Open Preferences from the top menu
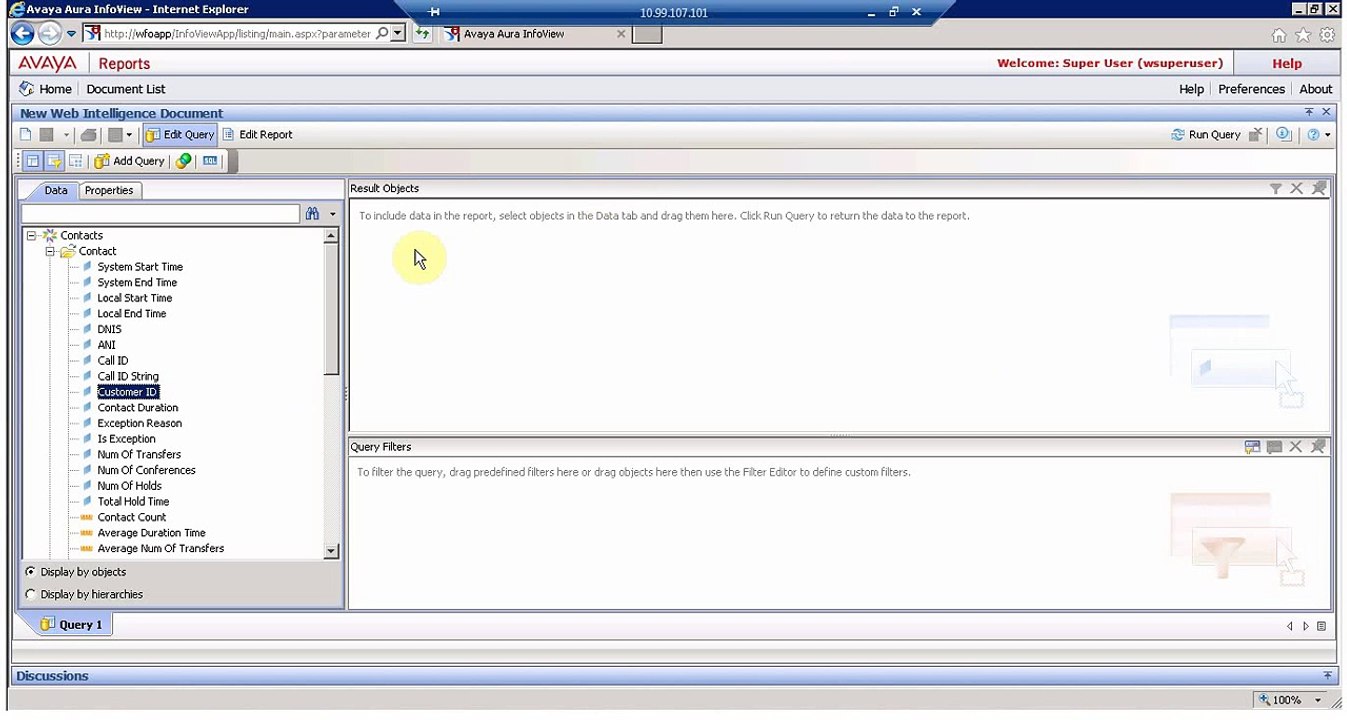Image resolution: width=1347 pixels, height=720 pixels. [x=1251, y=89]
